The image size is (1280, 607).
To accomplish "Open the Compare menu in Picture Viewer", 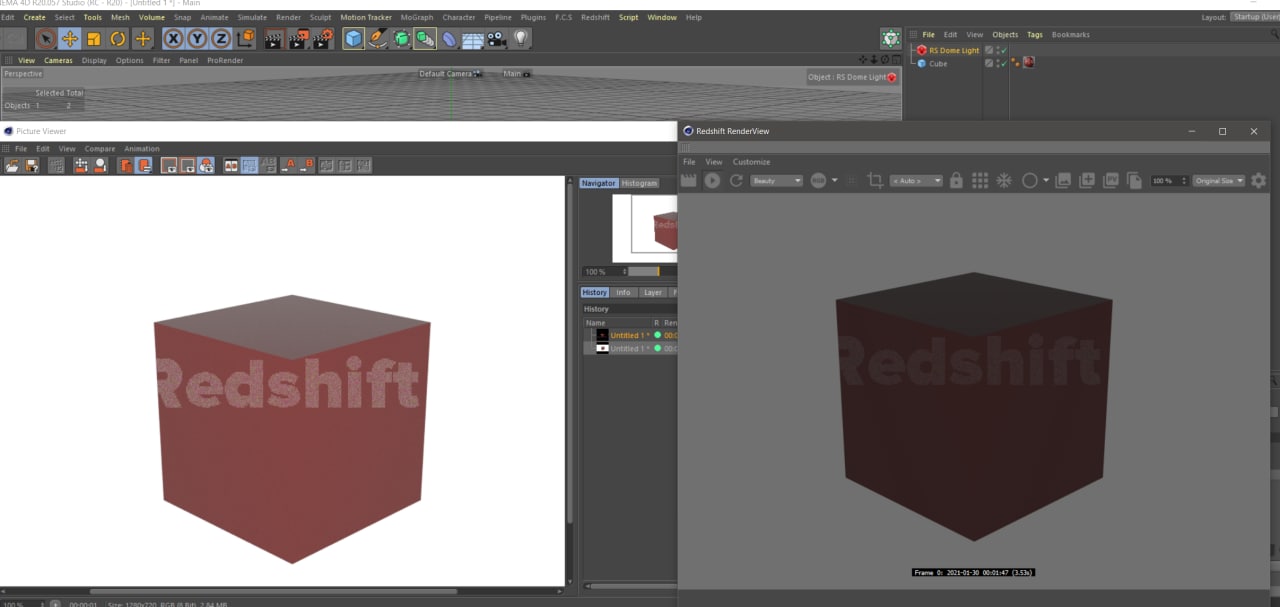I will (x=99, y=149).
